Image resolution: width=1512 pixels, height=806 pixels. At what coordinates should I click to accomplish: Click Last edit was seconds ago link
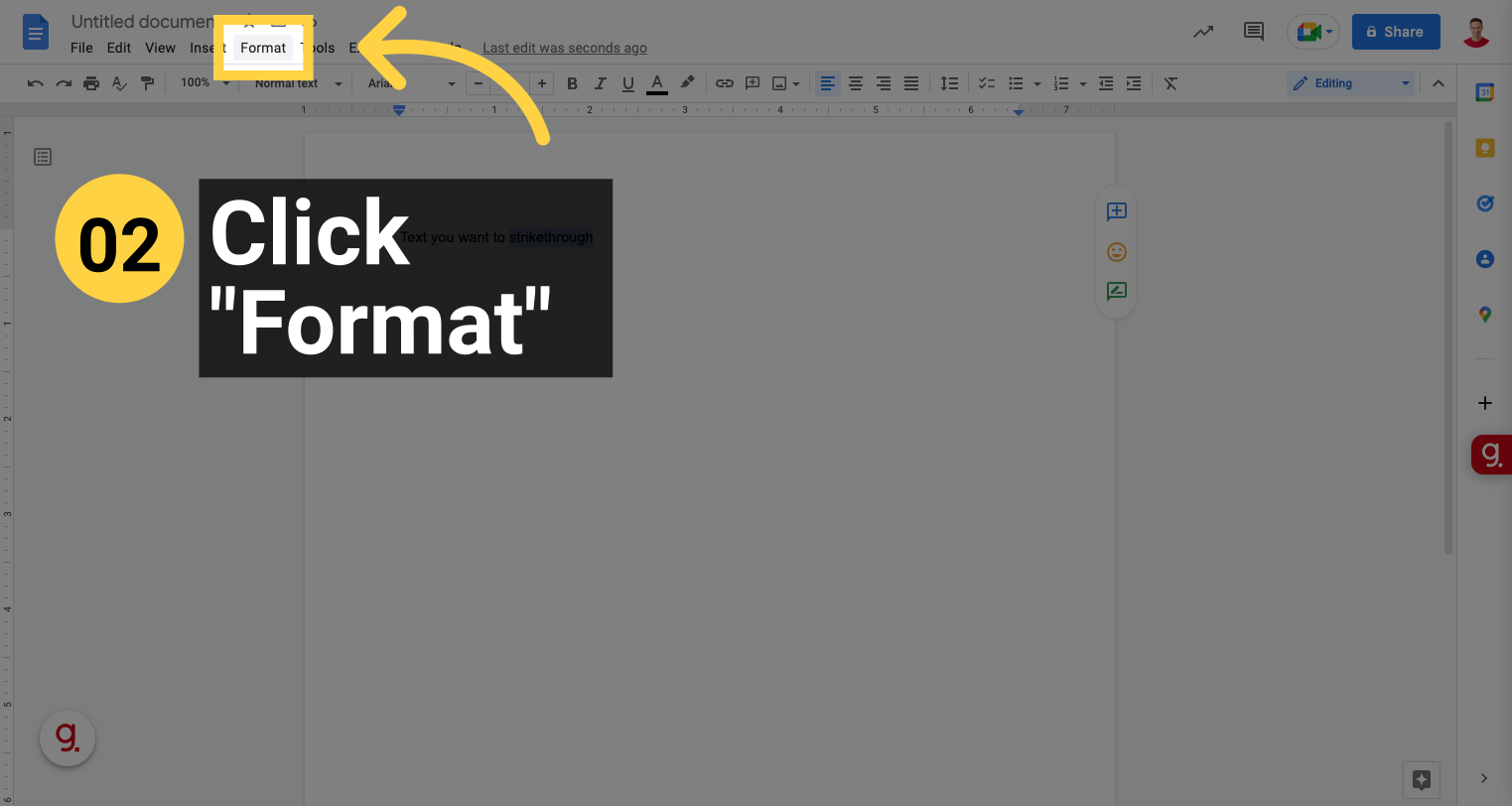[x=565, y=48]
